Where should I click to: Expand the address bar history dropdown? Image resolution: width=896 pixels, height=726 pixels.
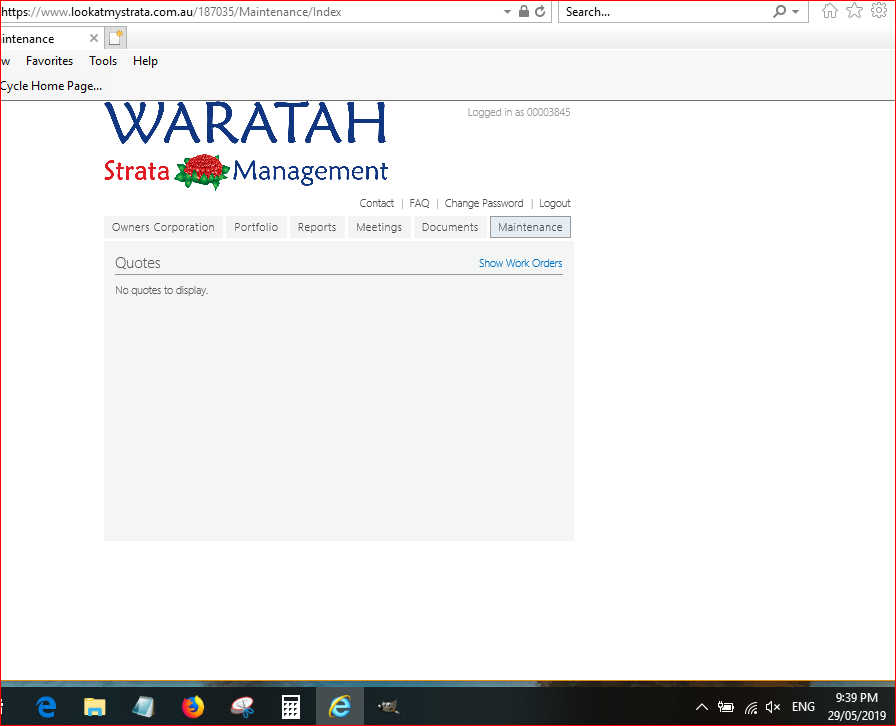pyautogui.click(x=507, y=11)
